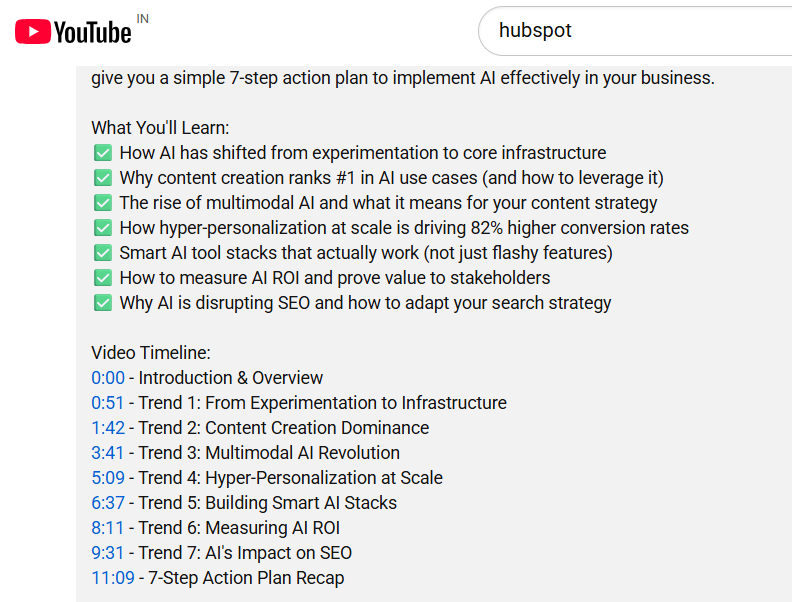The width and height of the screenshot is (792, 602).
Task: Click the YouTube wordmark text
Action: point(92,33)
